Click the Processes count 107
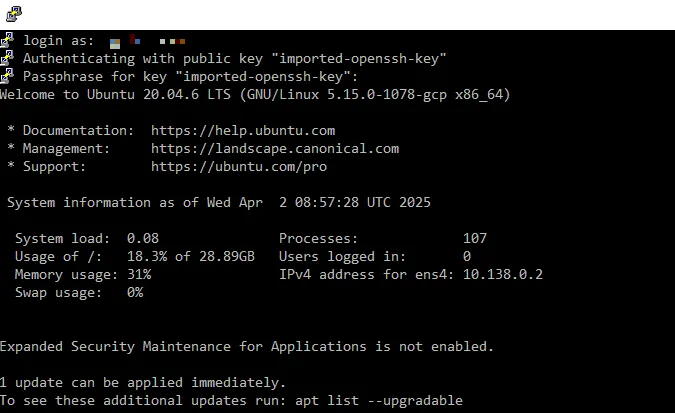Viewport: 675px width, 413px height. point(475,238)
